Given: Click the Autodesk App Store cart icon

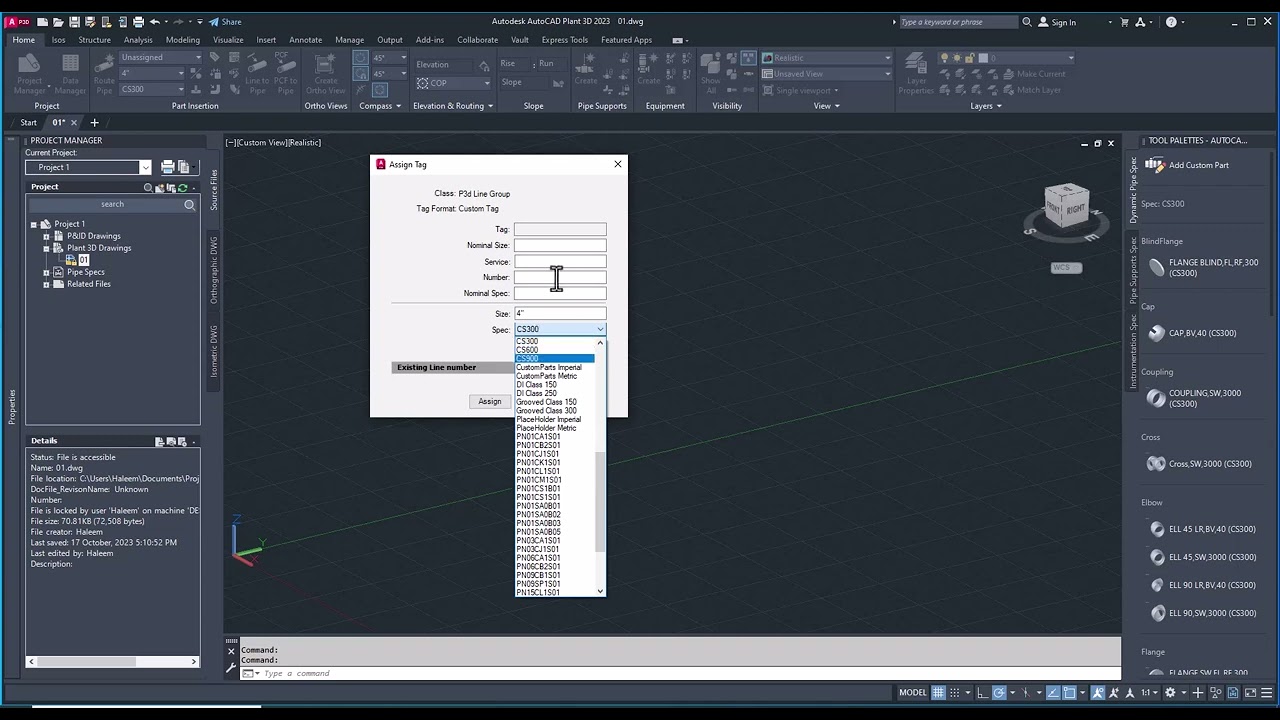Looking at the screenshot, I should [x=1127, y=22].
